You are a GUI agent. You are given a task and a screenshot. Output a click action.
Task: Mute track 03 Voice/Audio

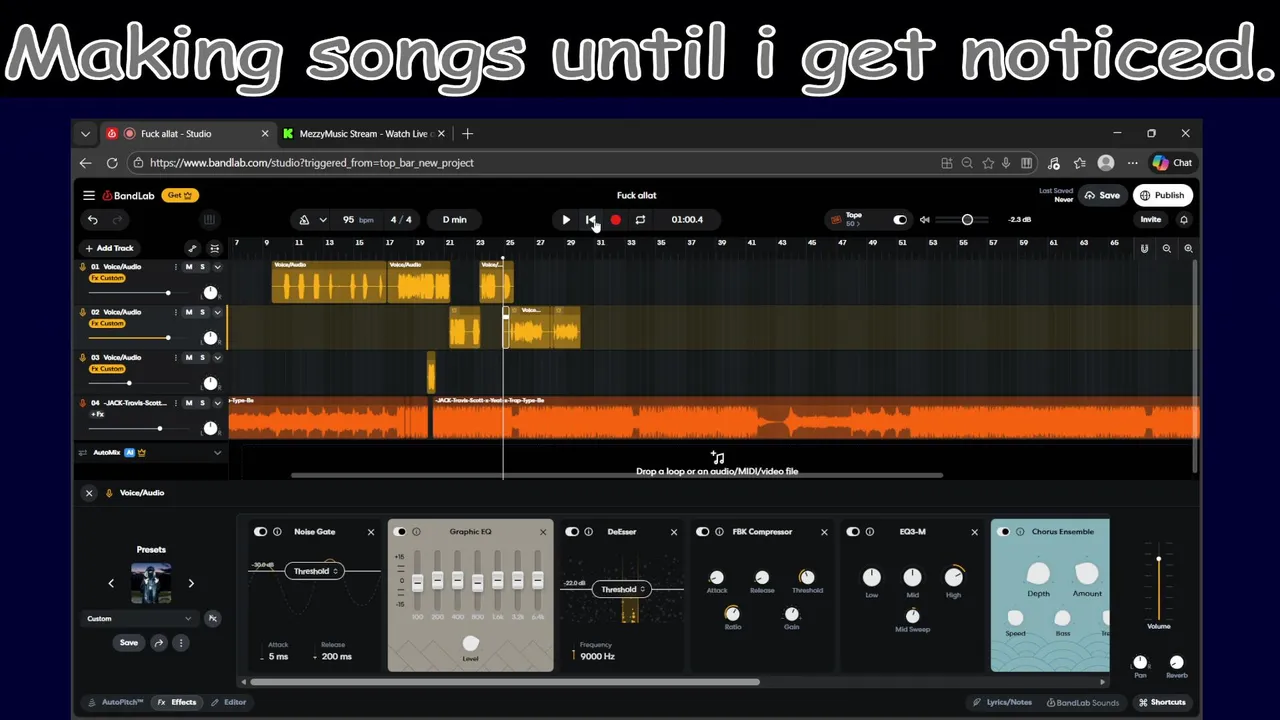pos(189,357)
